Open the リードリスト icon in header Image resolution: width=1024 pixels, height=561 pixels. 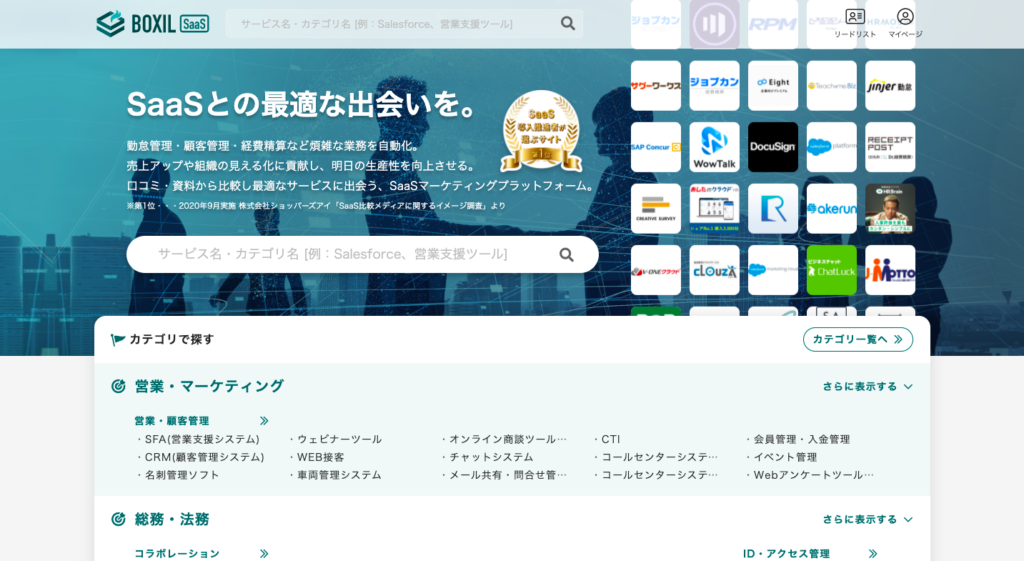click(x=854, y=24)
